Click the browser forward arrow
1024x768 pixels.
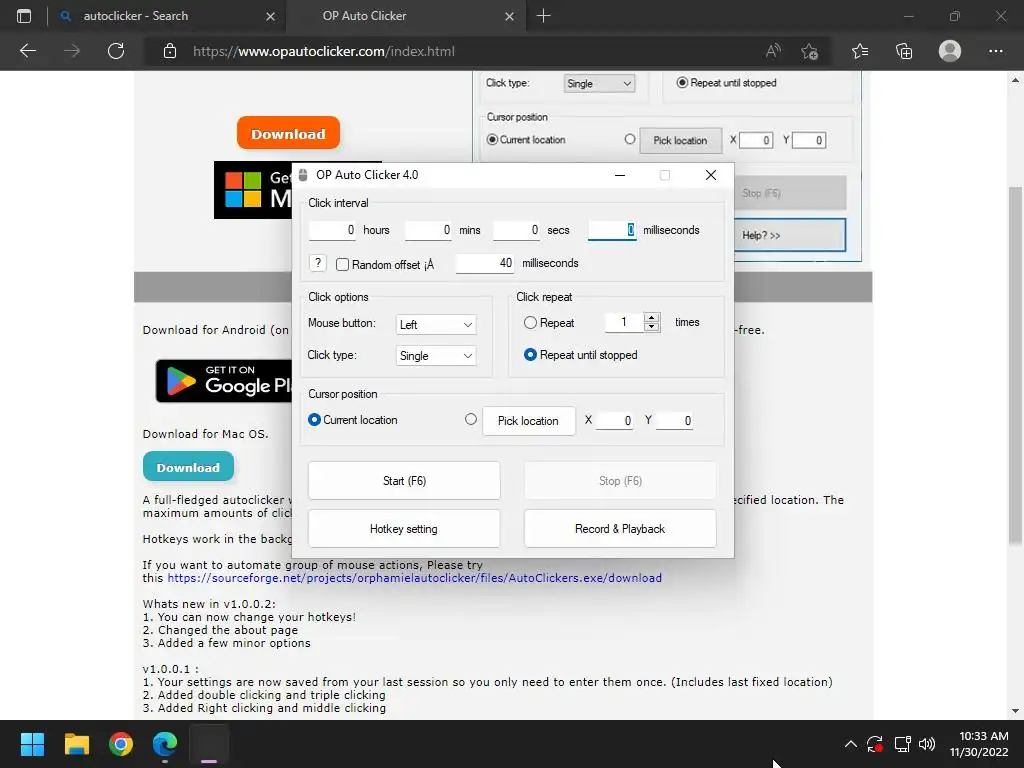click(x=72, y=51)
